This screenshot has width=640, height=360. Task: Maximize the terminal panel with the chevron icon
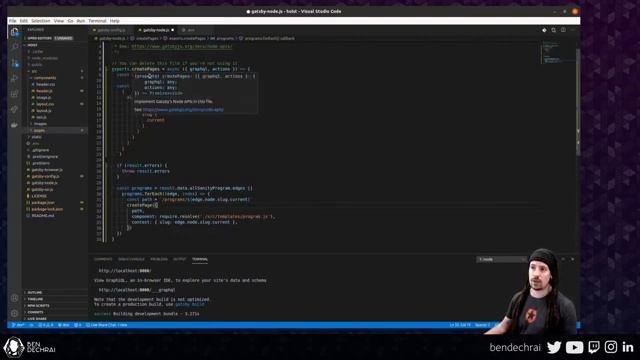563,259
